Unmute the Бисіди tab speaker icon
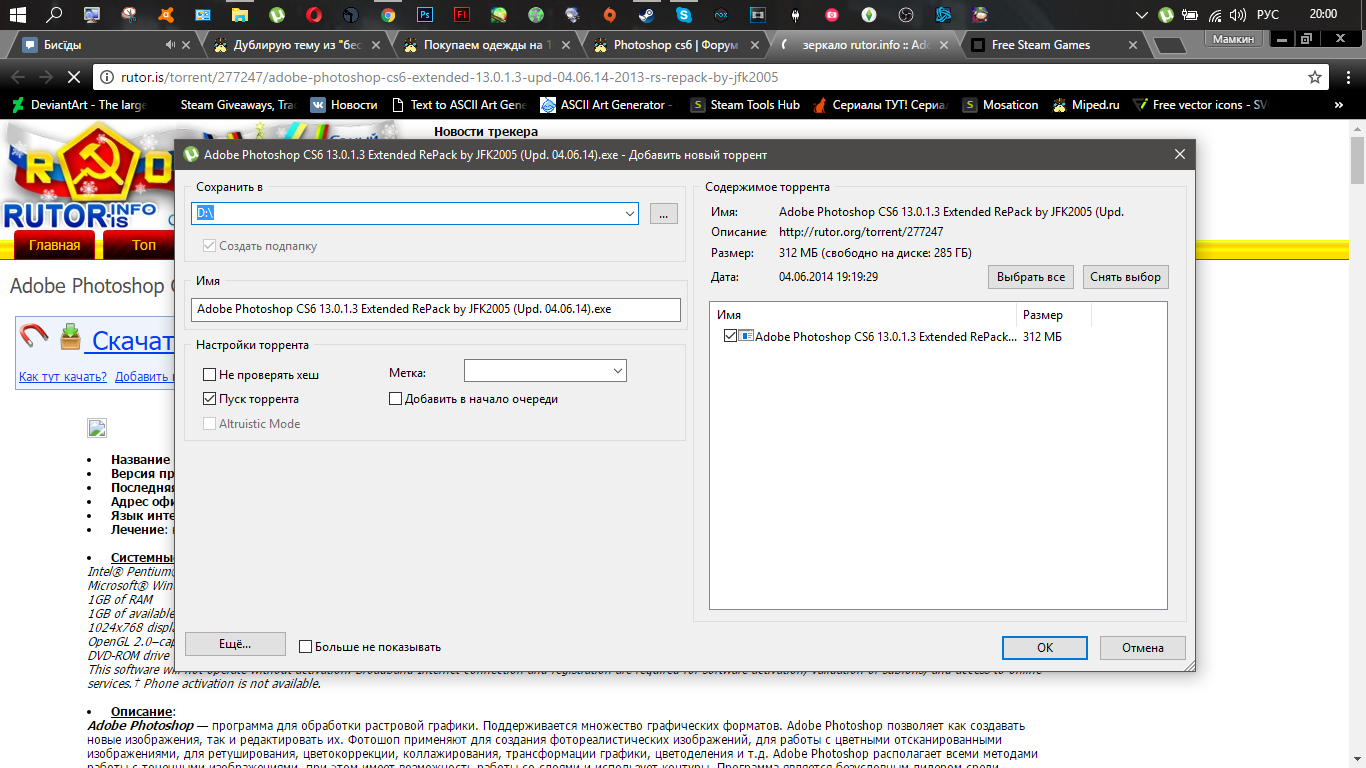 171,45
